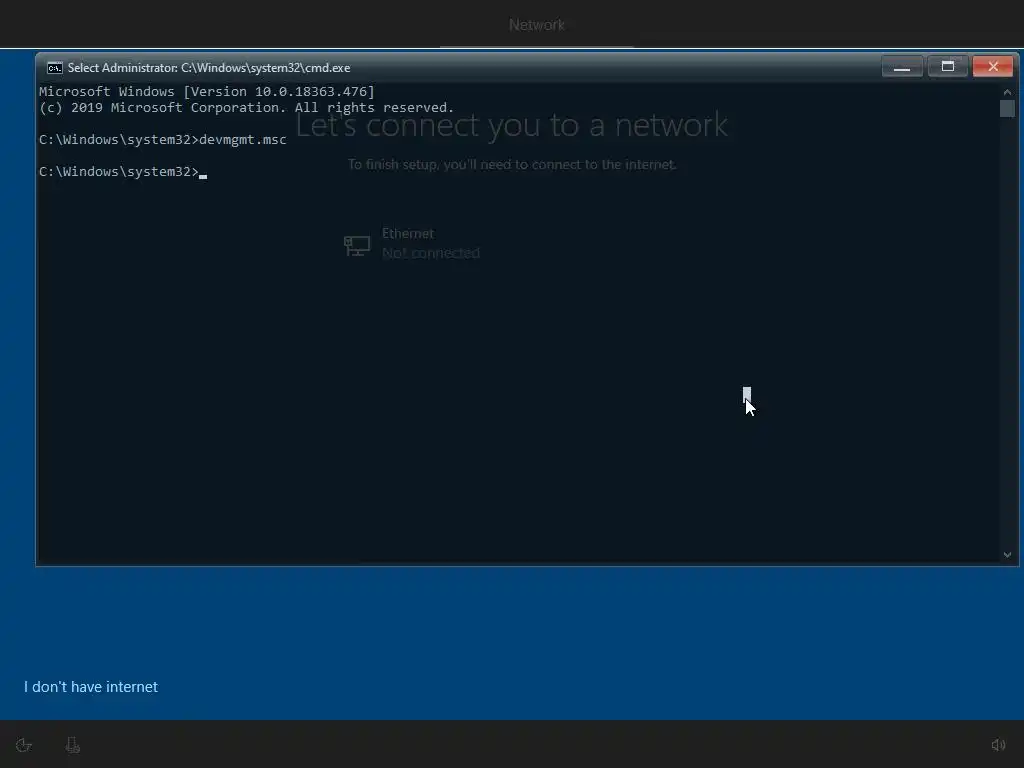Screen dimensions: 1024x768
Task: Click the microphone icon in bottom bar
Action: click(x=72, y=745)
